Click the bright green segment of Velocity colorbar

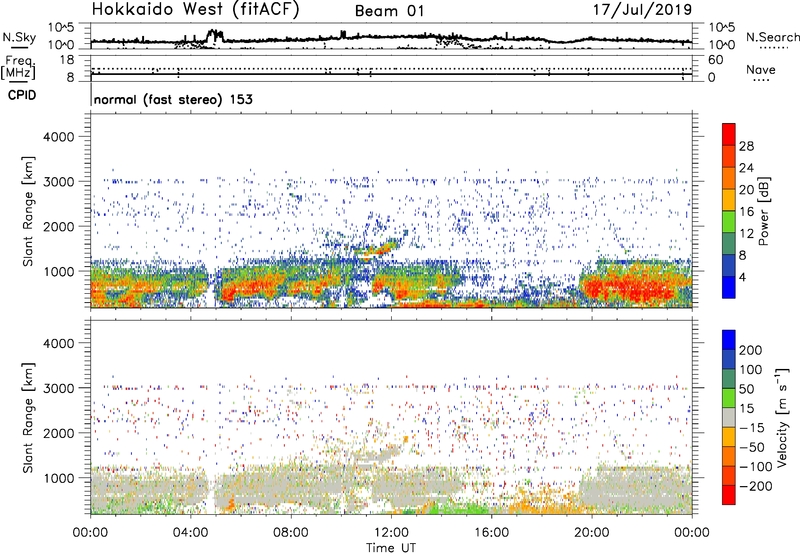(729, 398)
